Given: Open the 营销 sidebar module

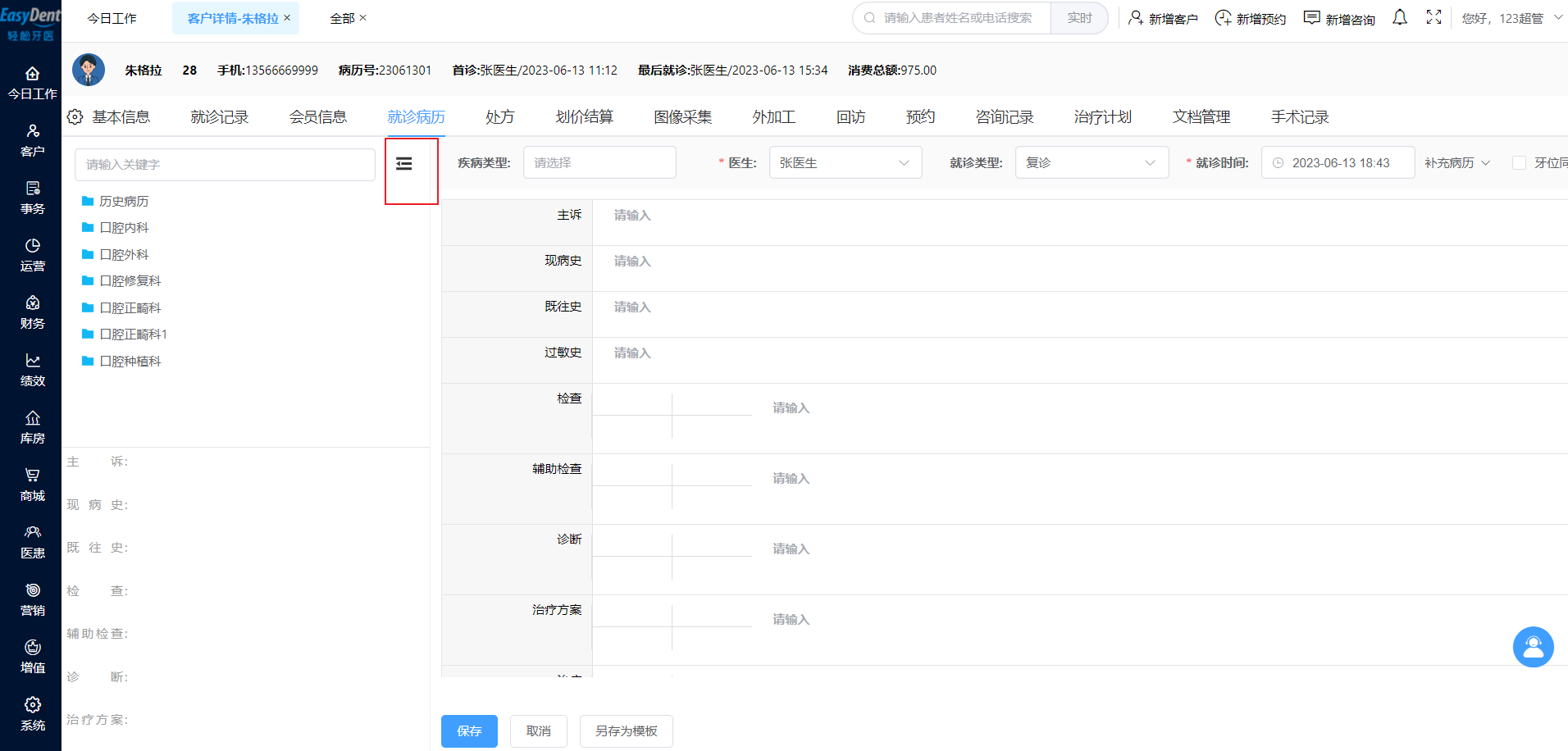Looking at the screenshot, I should click(x=32, y=600).
